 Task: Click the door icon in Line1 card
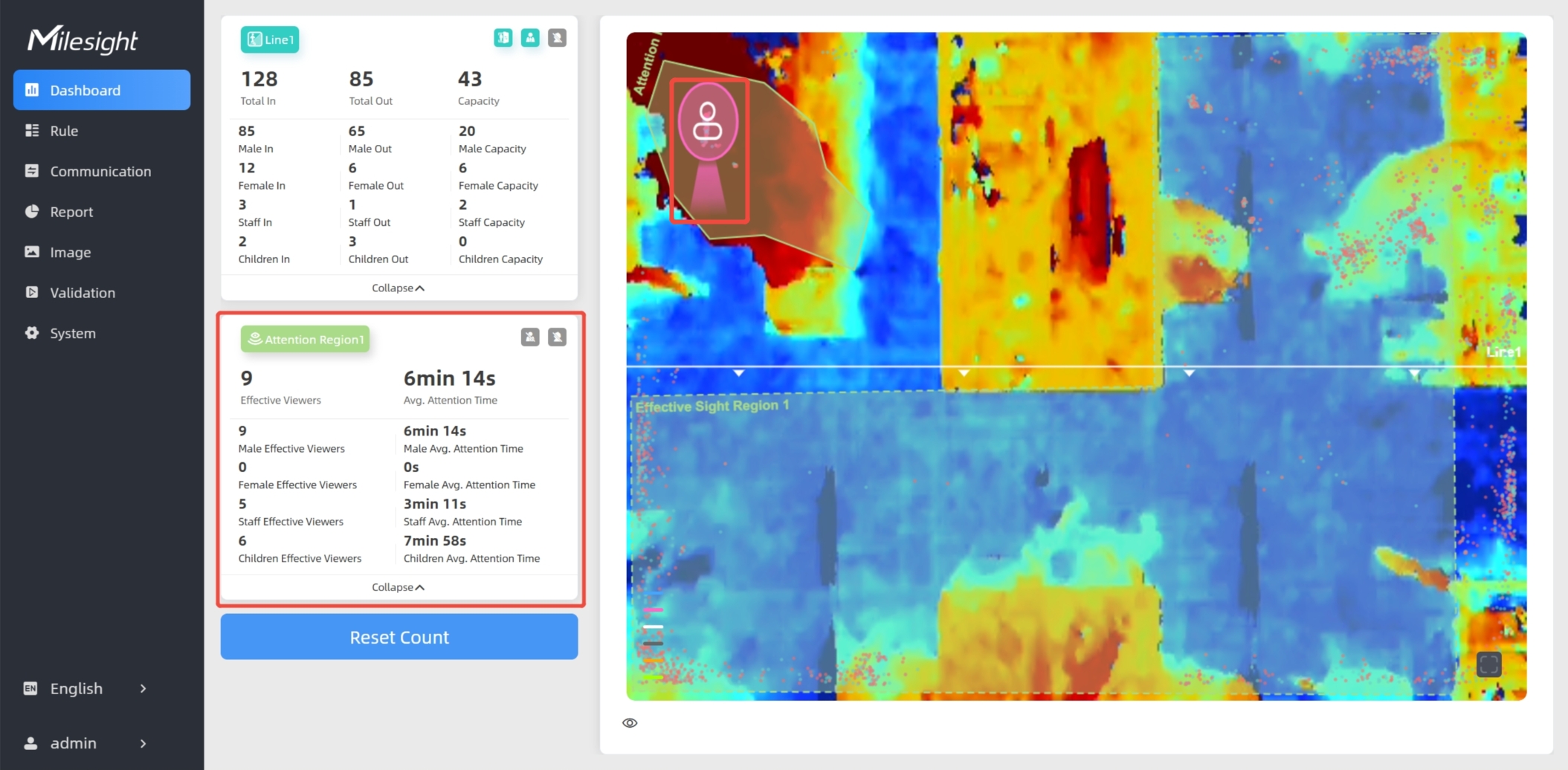503,38
